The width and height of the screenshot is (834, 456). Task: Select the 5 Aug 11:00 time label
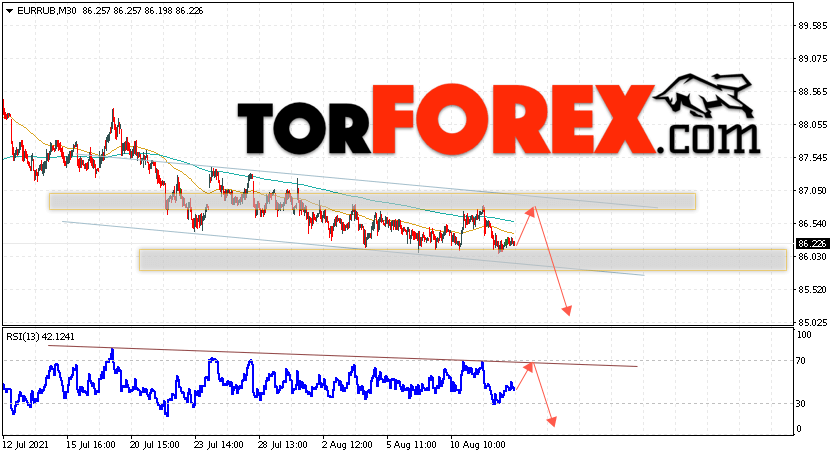pyautogui.click(x=411, y=444)
